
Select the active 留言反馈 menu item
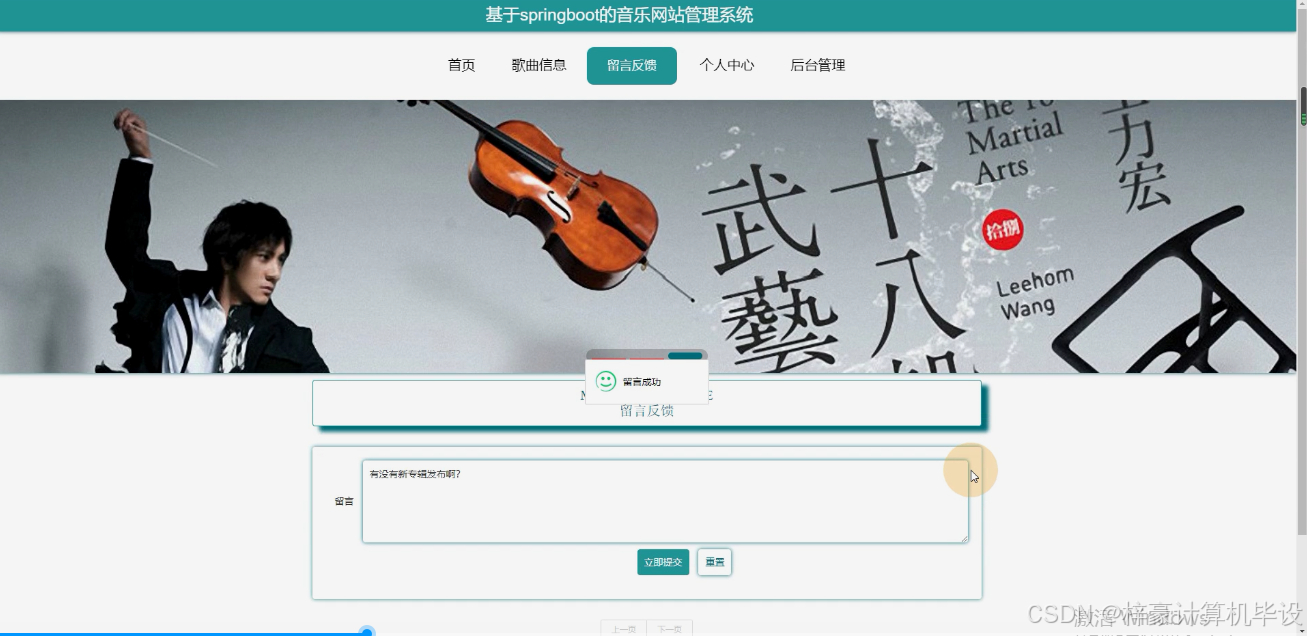631,65
